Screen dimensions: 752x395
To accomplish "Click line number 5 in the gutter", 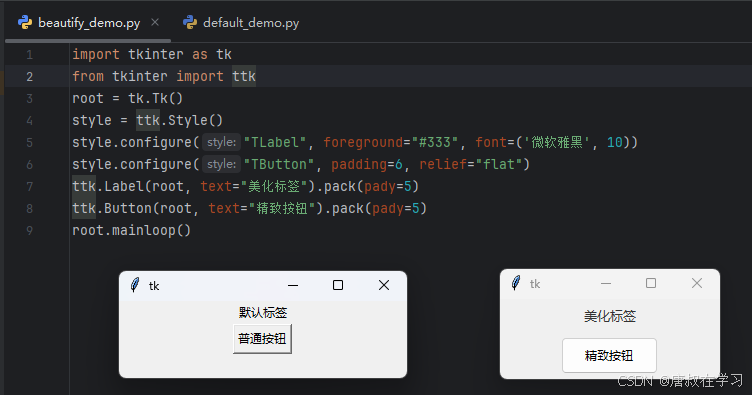I will (x=30, y=143).
